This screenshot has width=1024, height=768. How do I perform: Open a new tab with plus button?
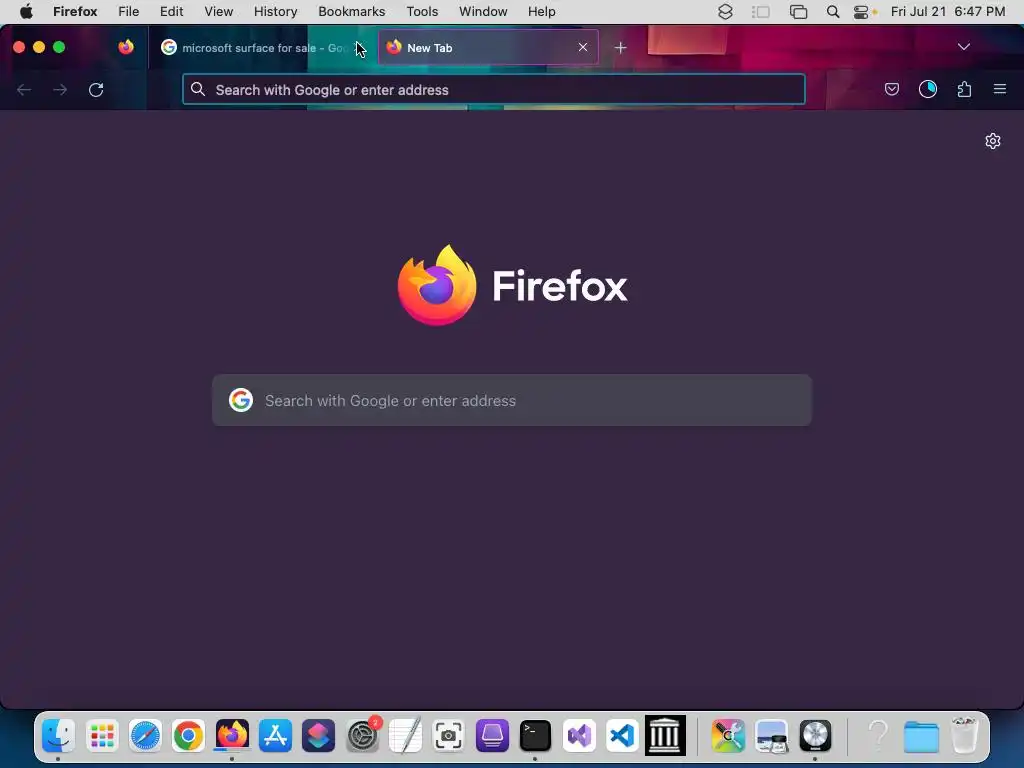[x=620, y=48]
